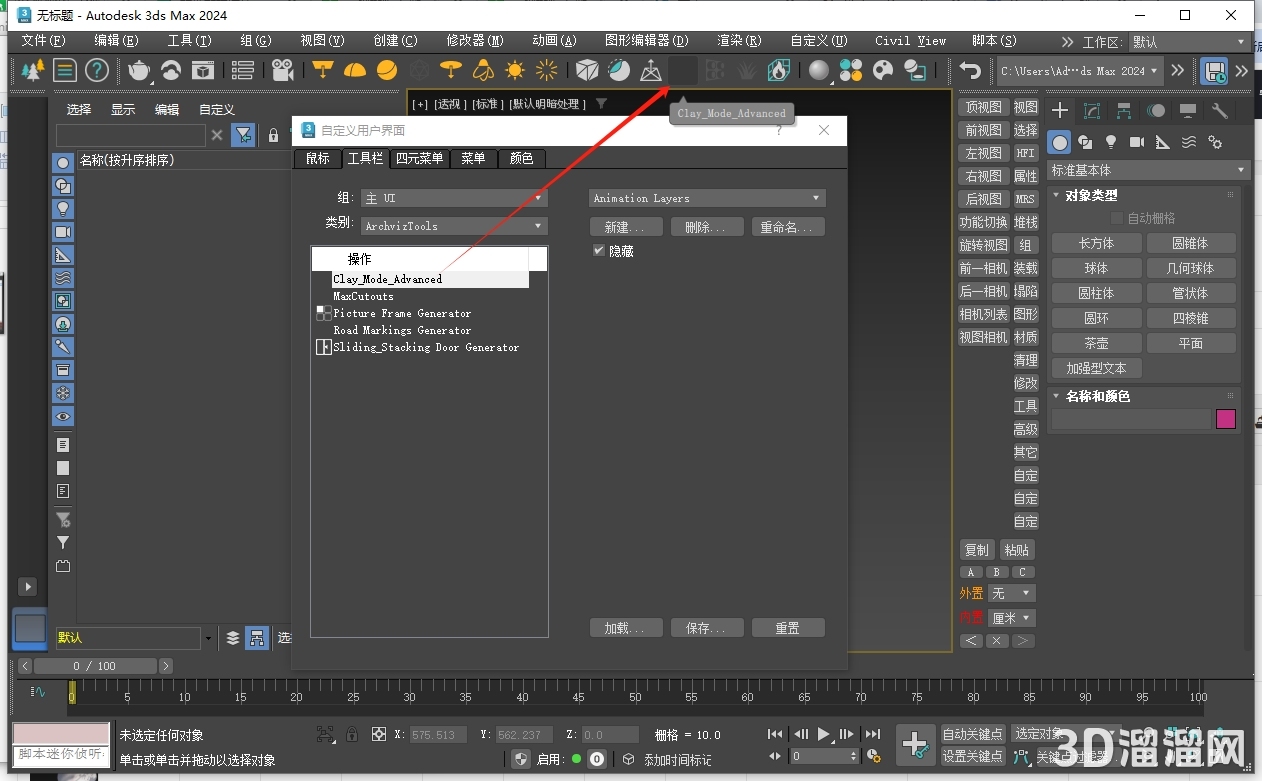Select the Lights category bulb icon

coord(1111,142)
